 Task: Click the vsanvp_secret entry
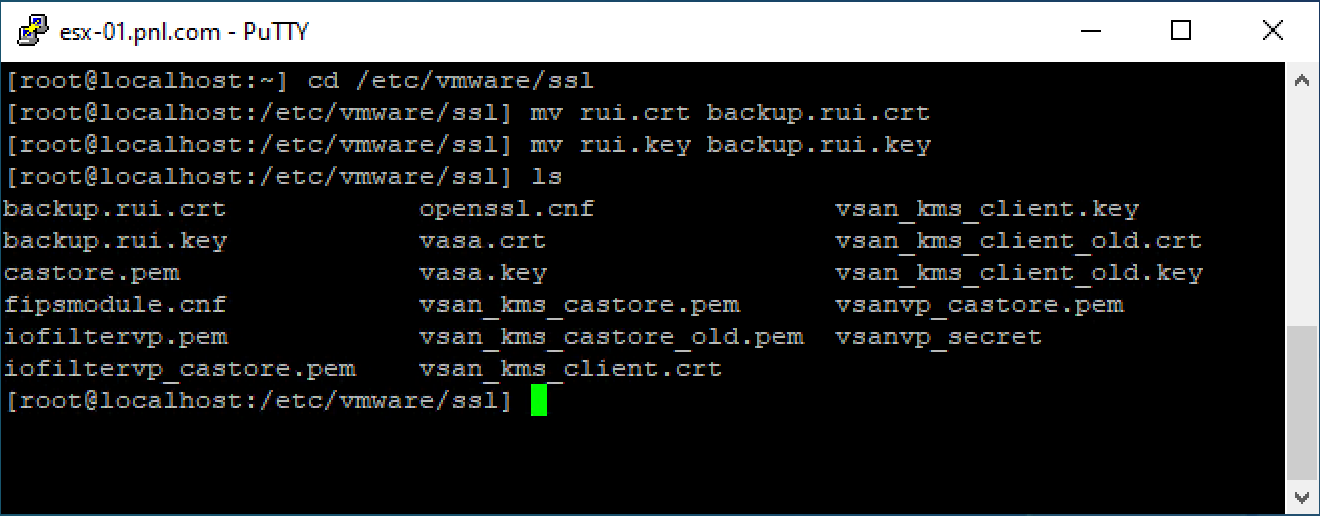pos(938,337)
